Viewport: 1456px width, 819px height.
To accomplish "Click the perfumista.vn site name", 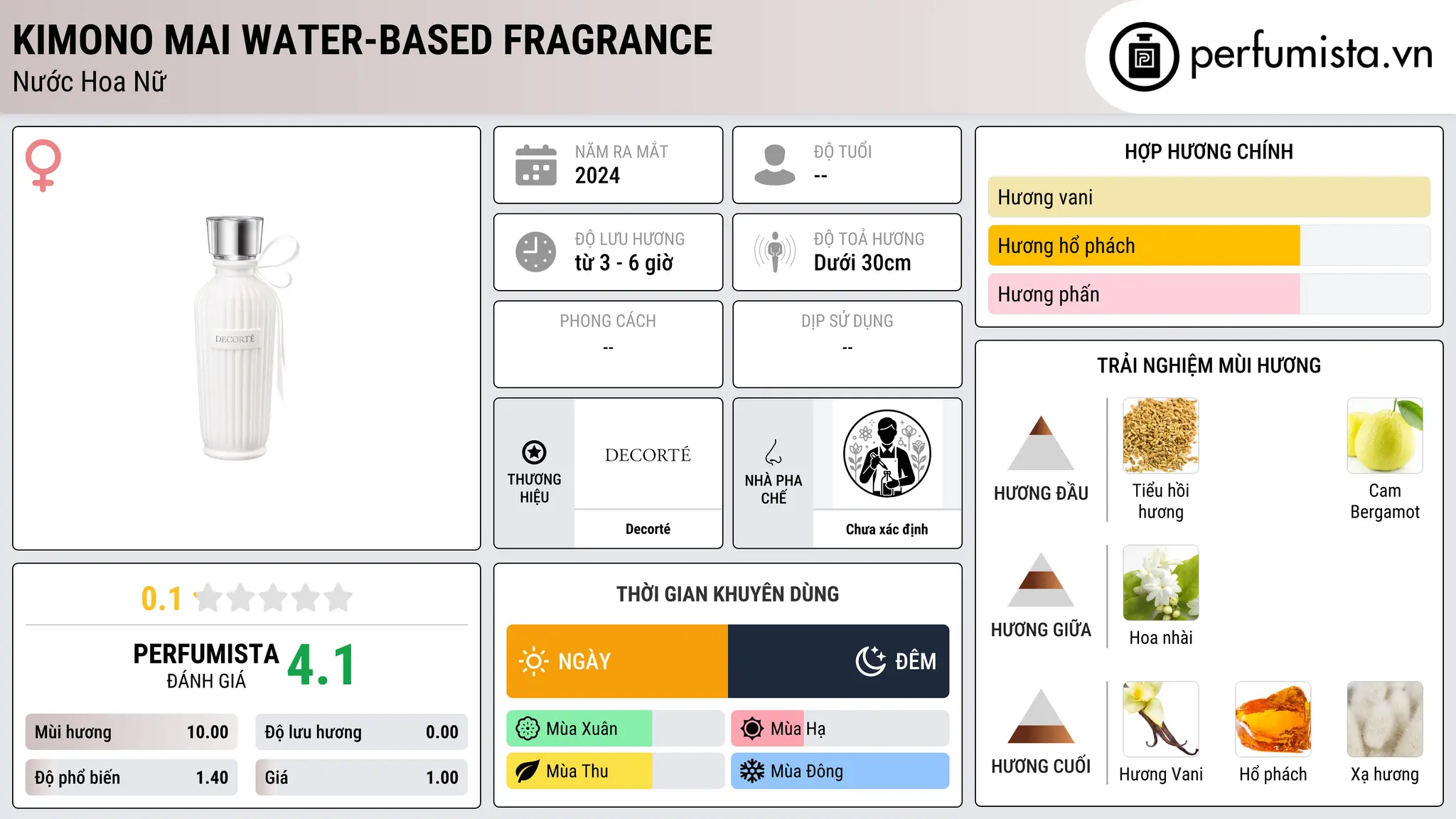I will pyautogui.click(x=1312, y=55).
